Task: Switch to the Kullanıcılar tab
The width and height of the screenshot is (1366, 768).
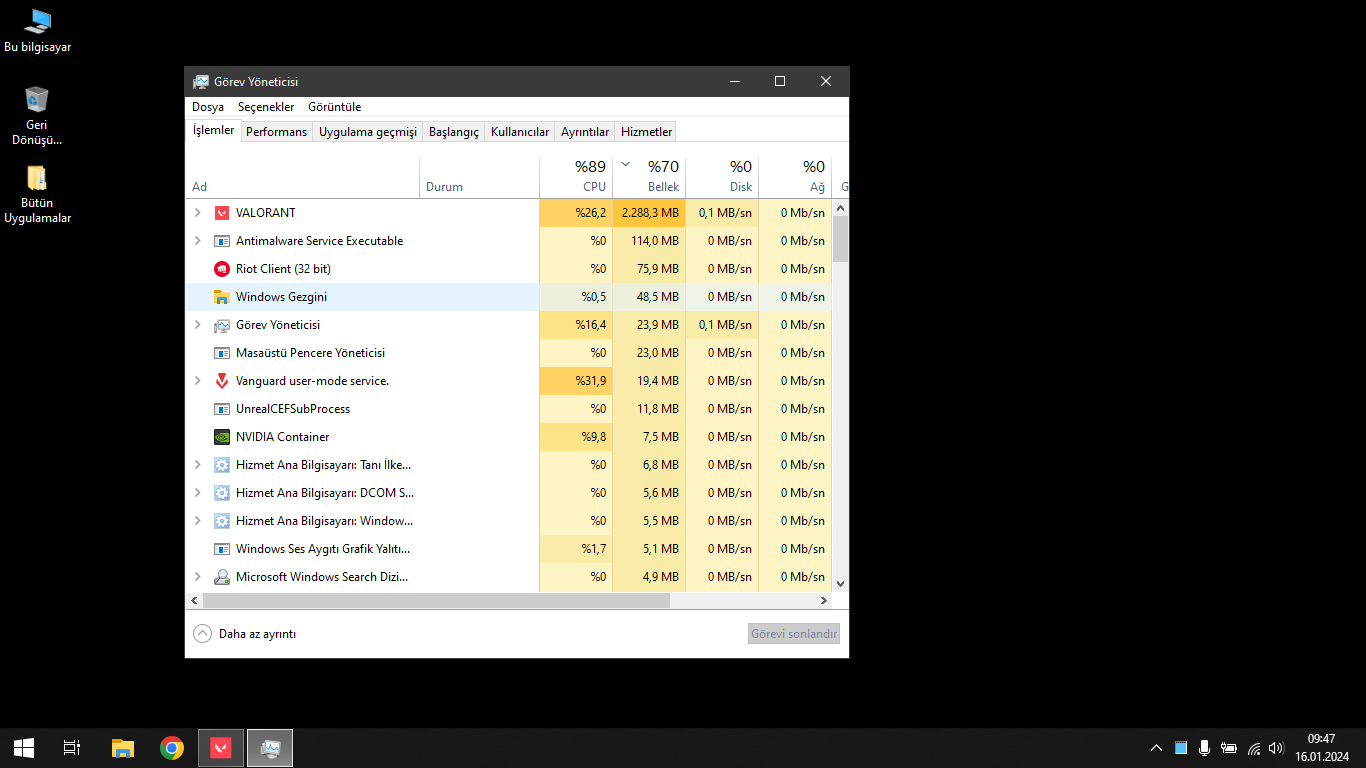Action: pos(520,132)
